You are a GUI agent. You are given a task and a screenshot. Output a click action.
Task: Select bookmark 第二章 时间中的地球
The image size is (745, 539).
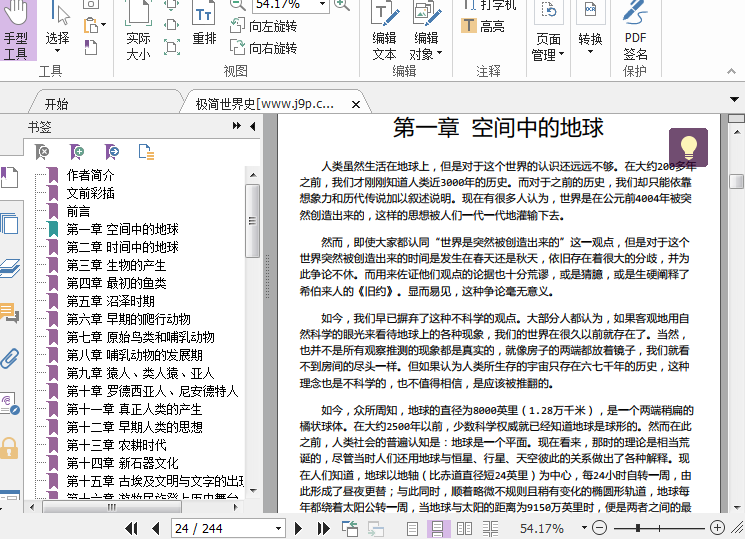click(123, 247)
